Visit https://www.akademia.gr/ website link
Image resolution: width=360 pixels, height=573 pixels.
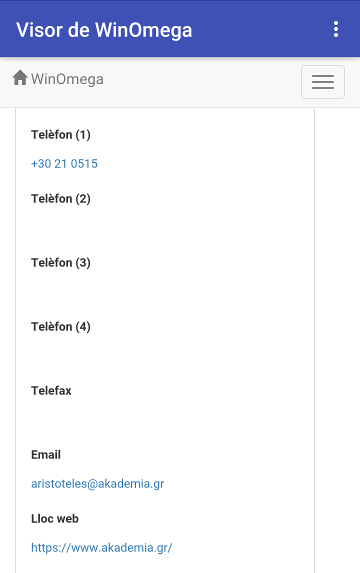pos(102,547)
